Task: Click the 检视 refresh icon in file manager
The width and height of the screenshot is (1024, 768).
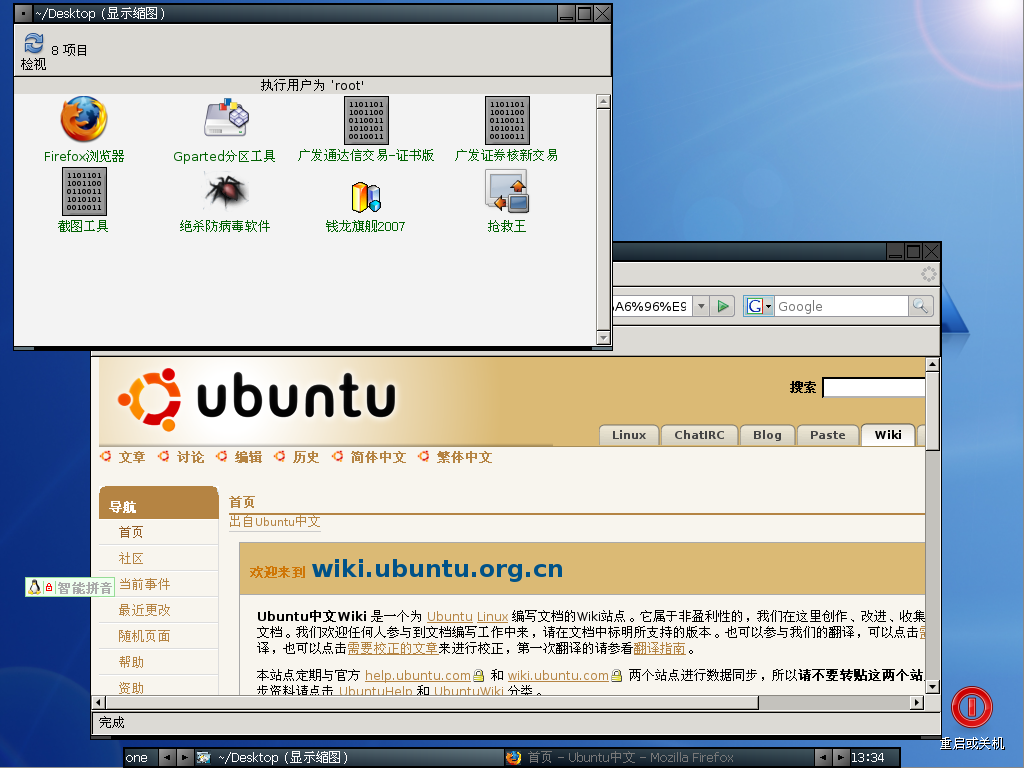Action: [33, 43]
